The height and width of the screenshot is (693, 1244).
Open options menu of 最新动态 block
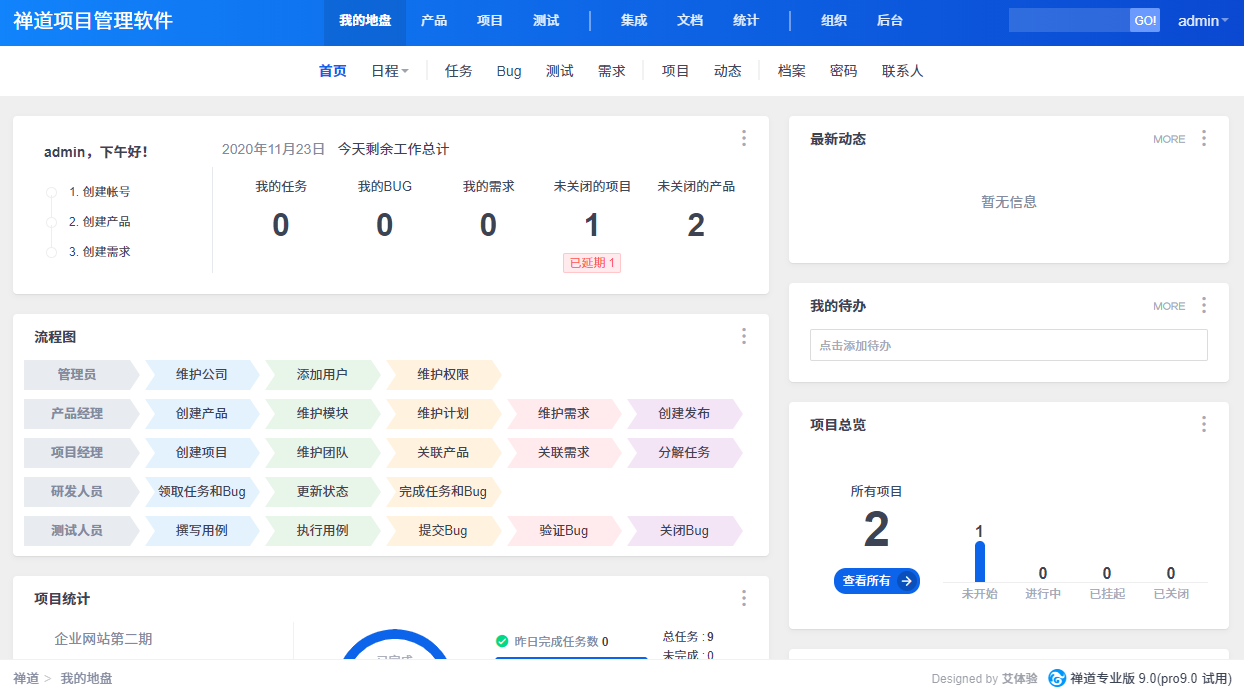(x=1204, y=138)
